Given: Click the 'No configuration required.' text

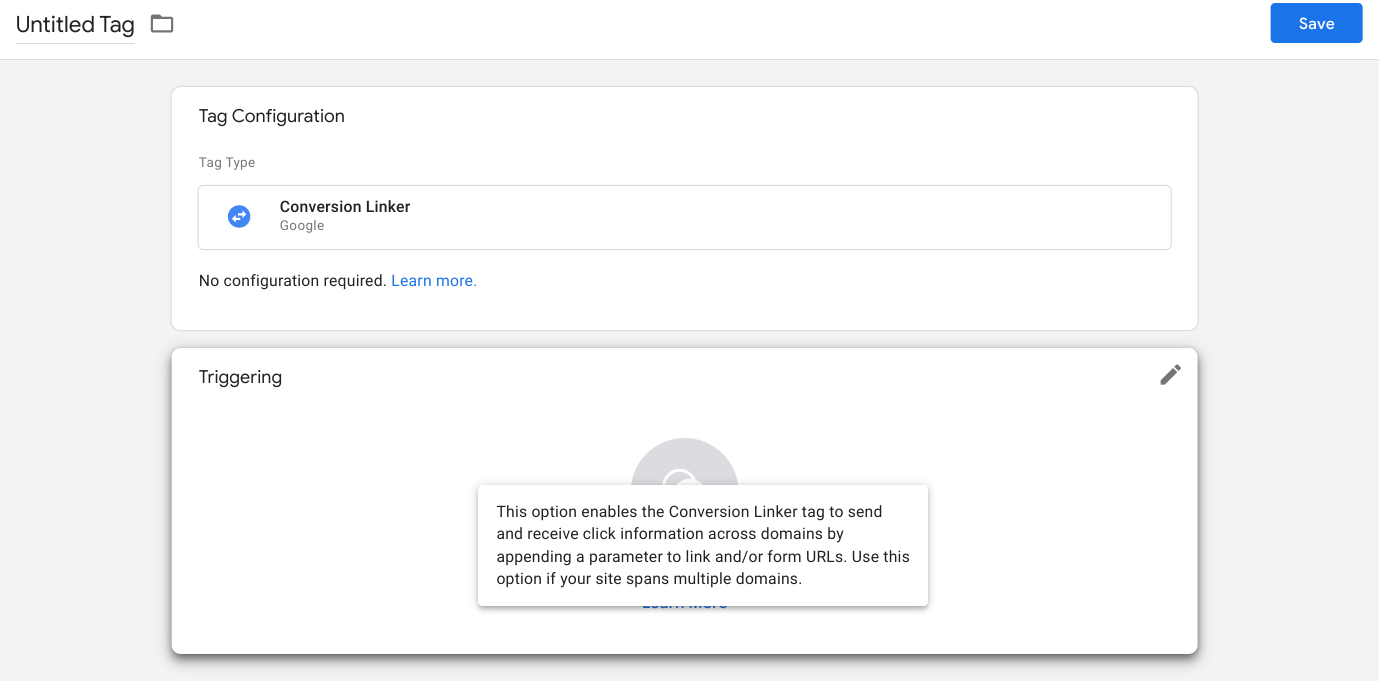Looking at the screenshot, I should (292, 281).
